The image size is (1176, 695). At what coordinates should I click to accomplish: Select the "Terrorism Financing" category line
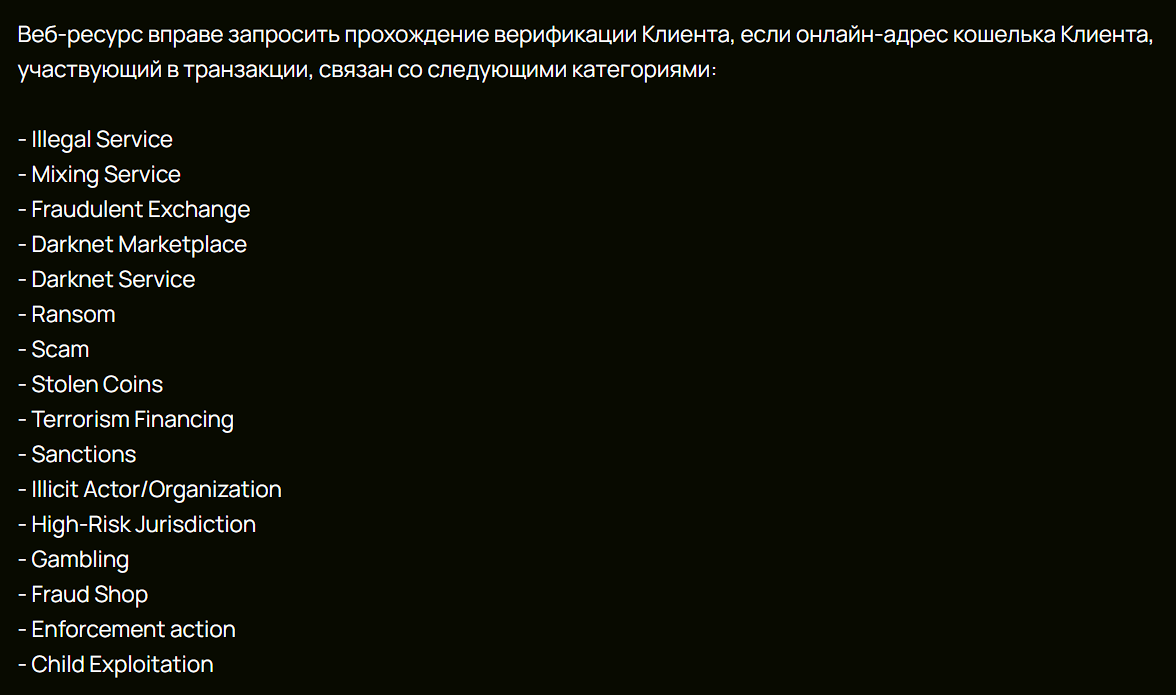coord(132,420)
